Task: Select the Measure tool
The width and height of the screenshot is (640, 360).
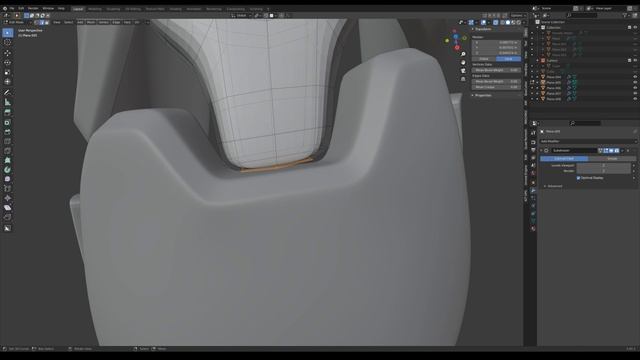Action: (7, 102)
